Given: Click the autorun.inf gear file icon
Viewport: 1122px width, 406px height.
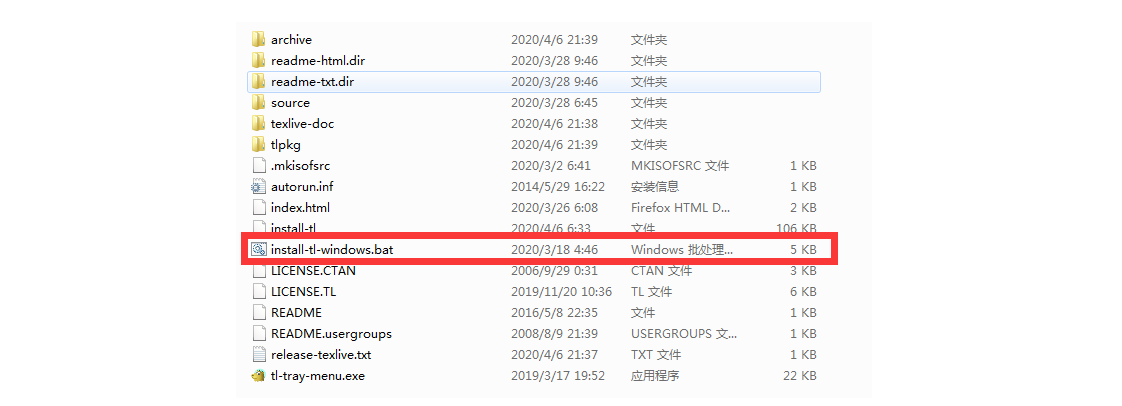Looking at the screenshot, I should click(x=258, y=187).
